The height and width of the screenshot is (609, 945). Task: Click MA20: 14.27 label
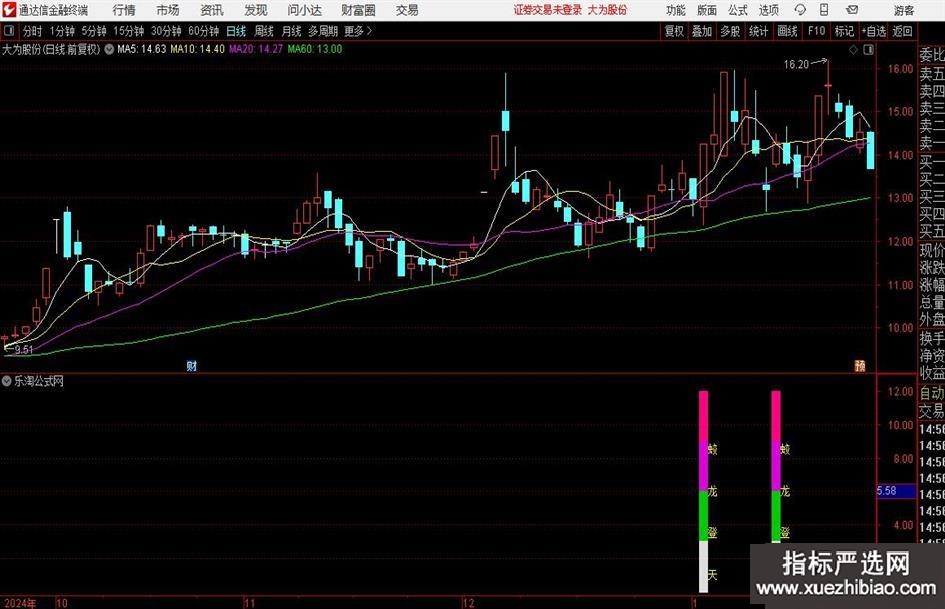pos(256,49)
